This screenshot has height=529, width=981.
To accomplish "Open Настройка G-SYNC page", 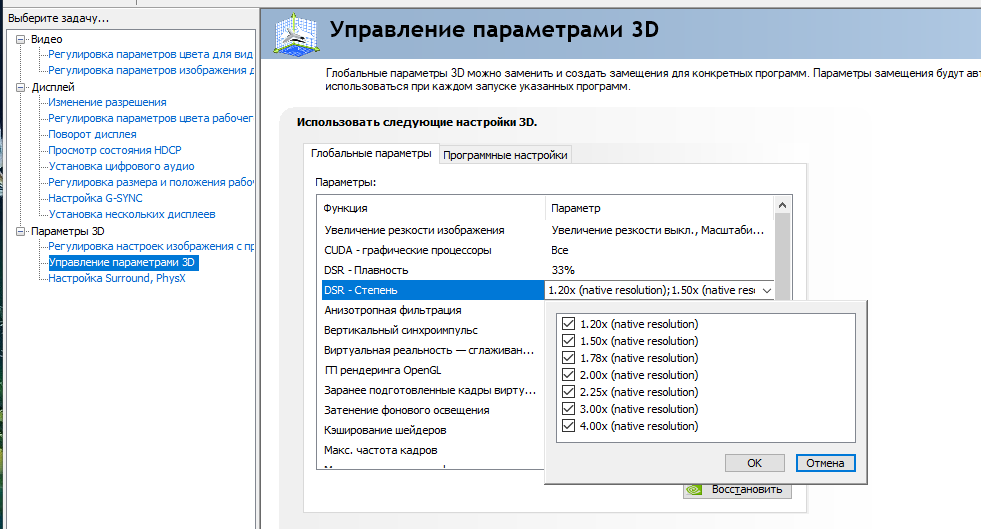I will 95,198.
